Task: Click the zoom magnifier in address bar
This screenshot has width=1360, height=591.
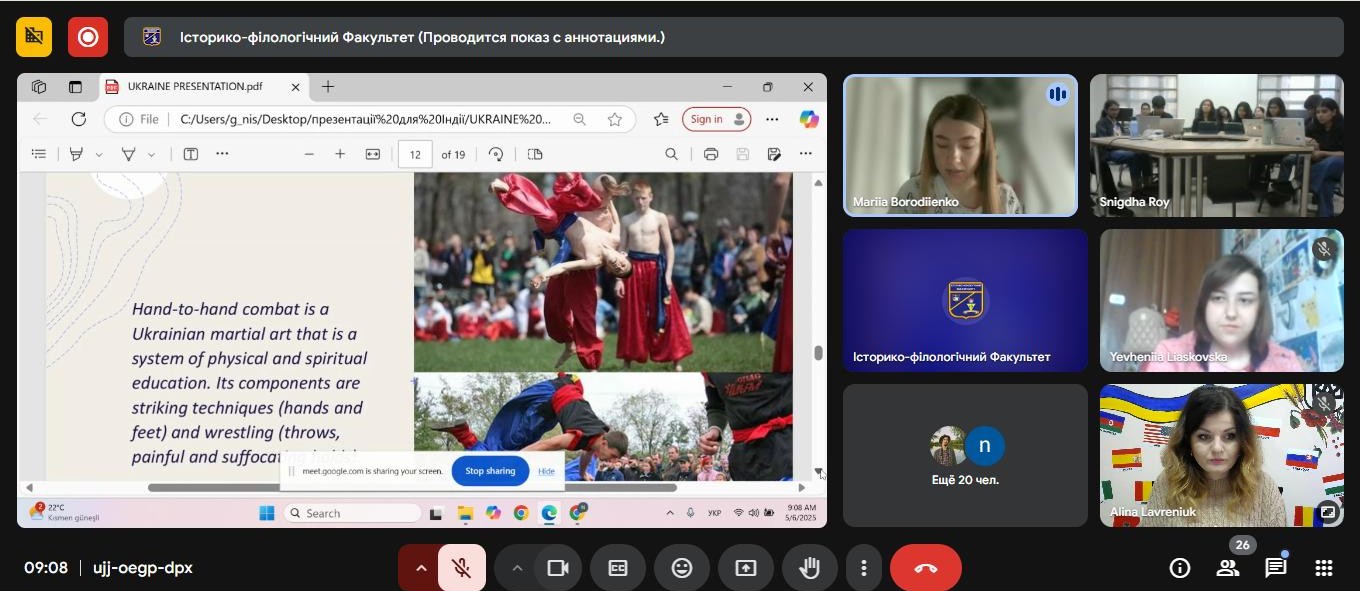Action: coord(579,119)
